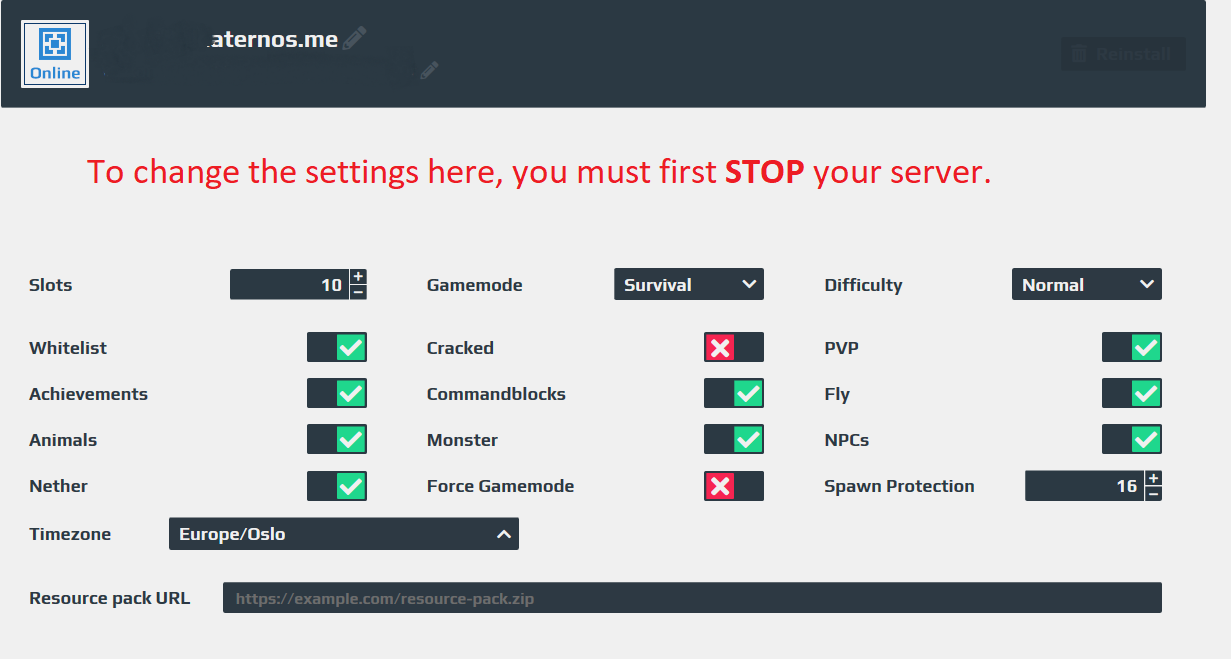Click the lower pencil edit icon in header
The height and width of the screenshot is (659, 1231).
[x=429, y=70]
